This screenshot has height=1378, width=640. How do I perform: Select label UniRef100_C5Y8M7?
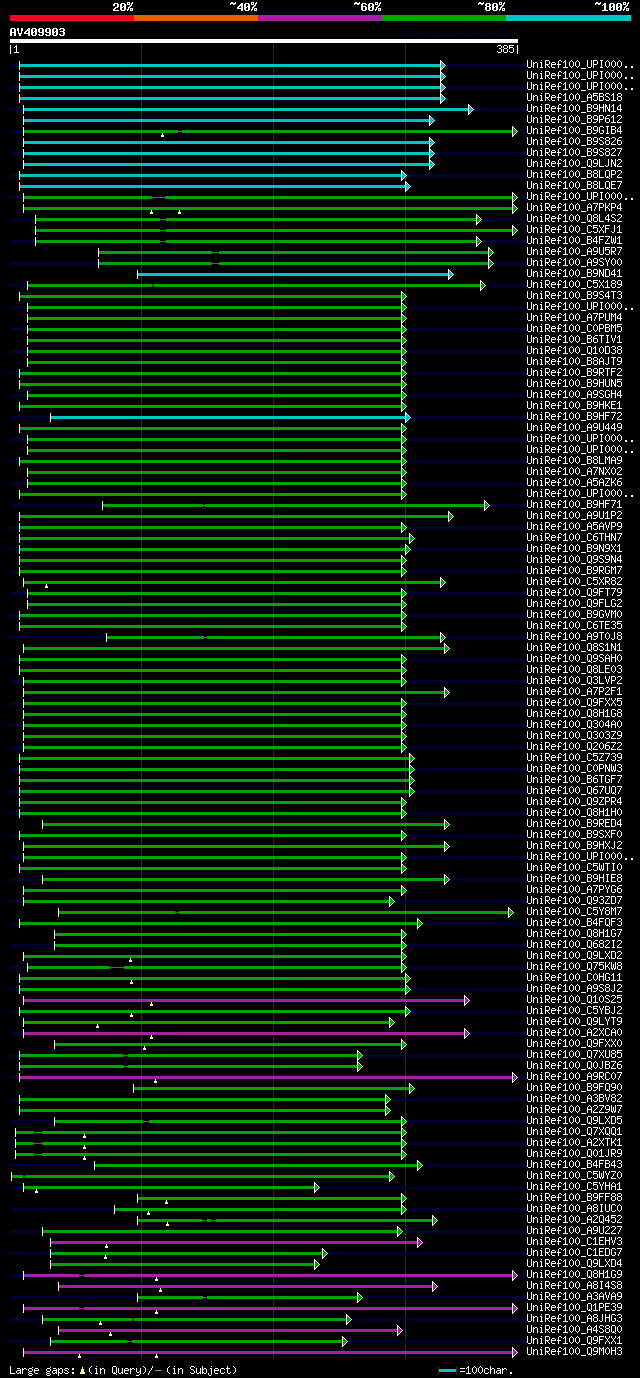click(x=576, y=912)
